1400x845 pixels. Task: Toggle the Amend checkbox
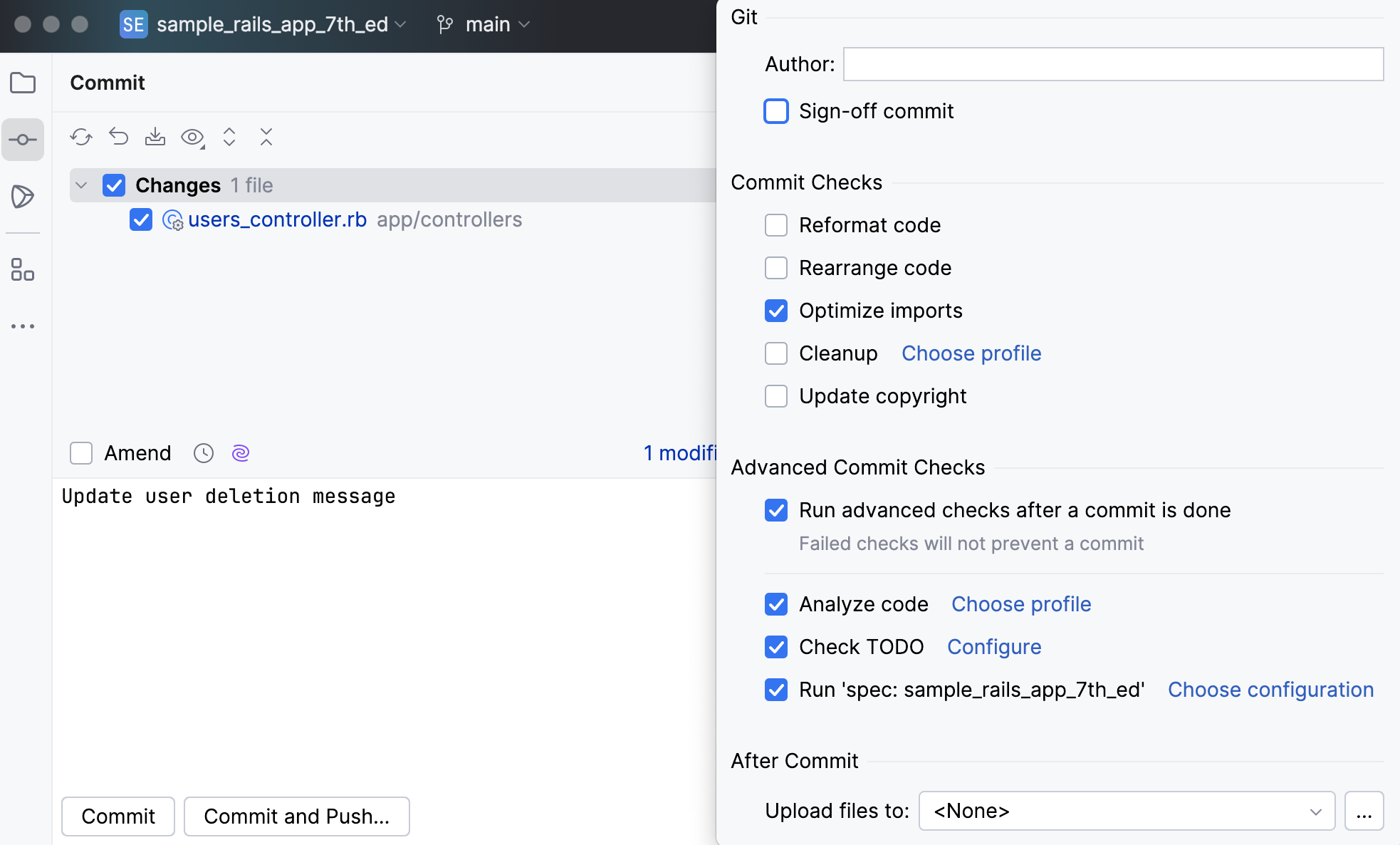(x=80, y=453)
